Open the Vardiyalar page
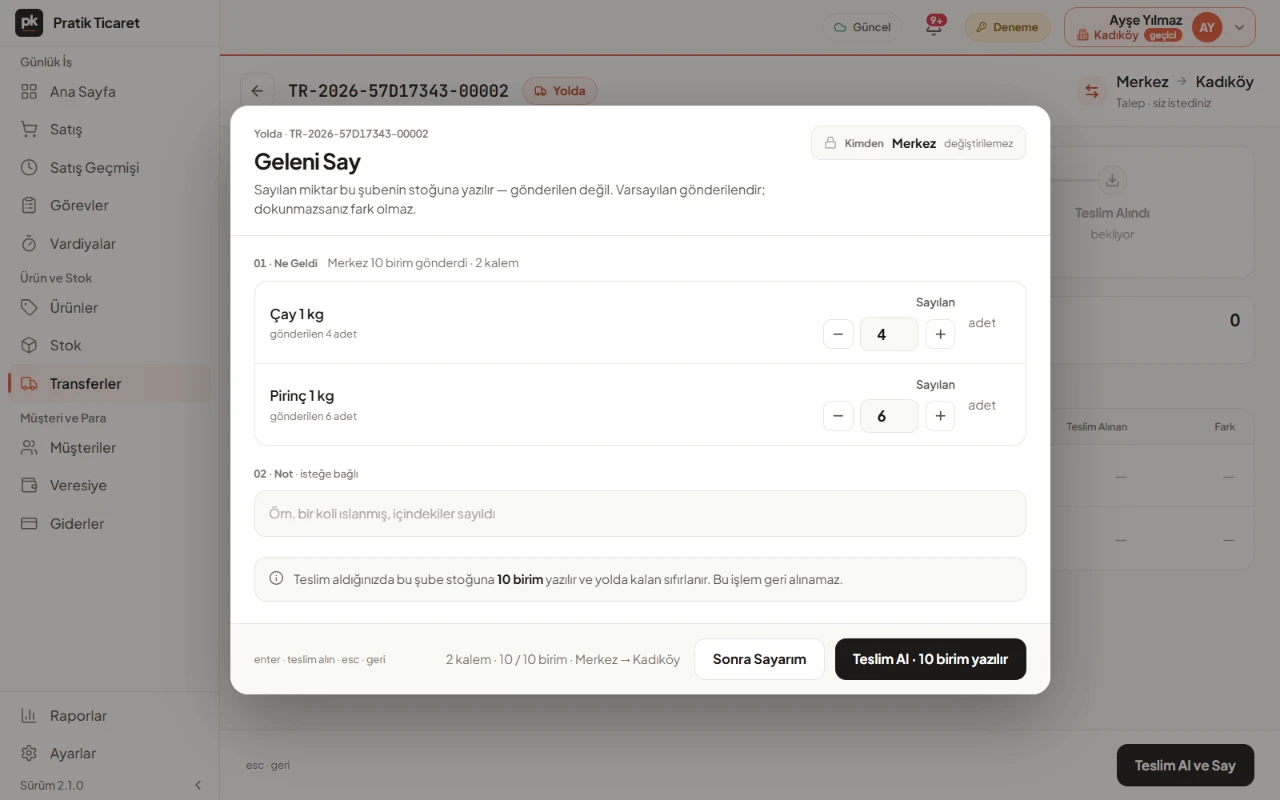 109,243
